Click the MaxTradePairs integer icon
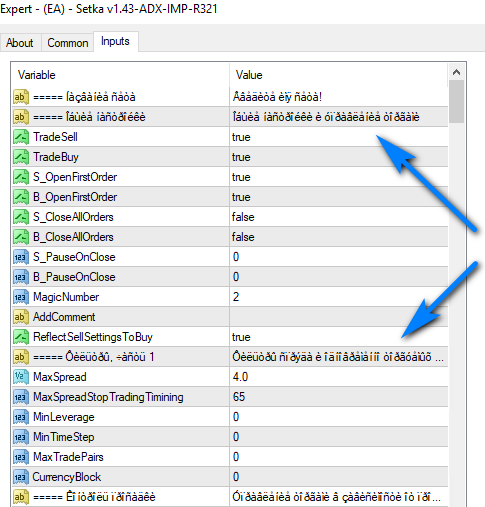The width and height of the screenshot is (485, 507). (21, 457)
